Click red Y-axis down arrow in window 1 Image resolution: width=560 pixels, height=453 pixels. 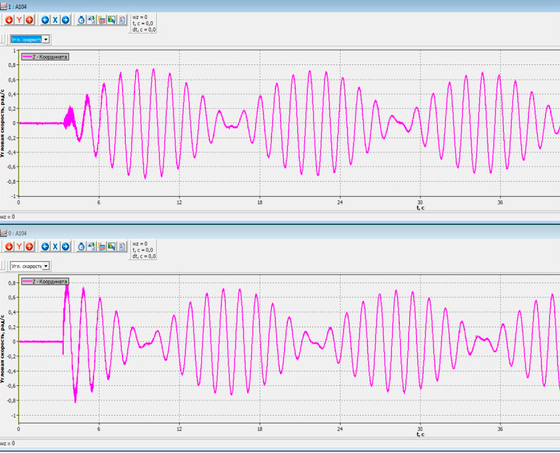click(9, 20)
